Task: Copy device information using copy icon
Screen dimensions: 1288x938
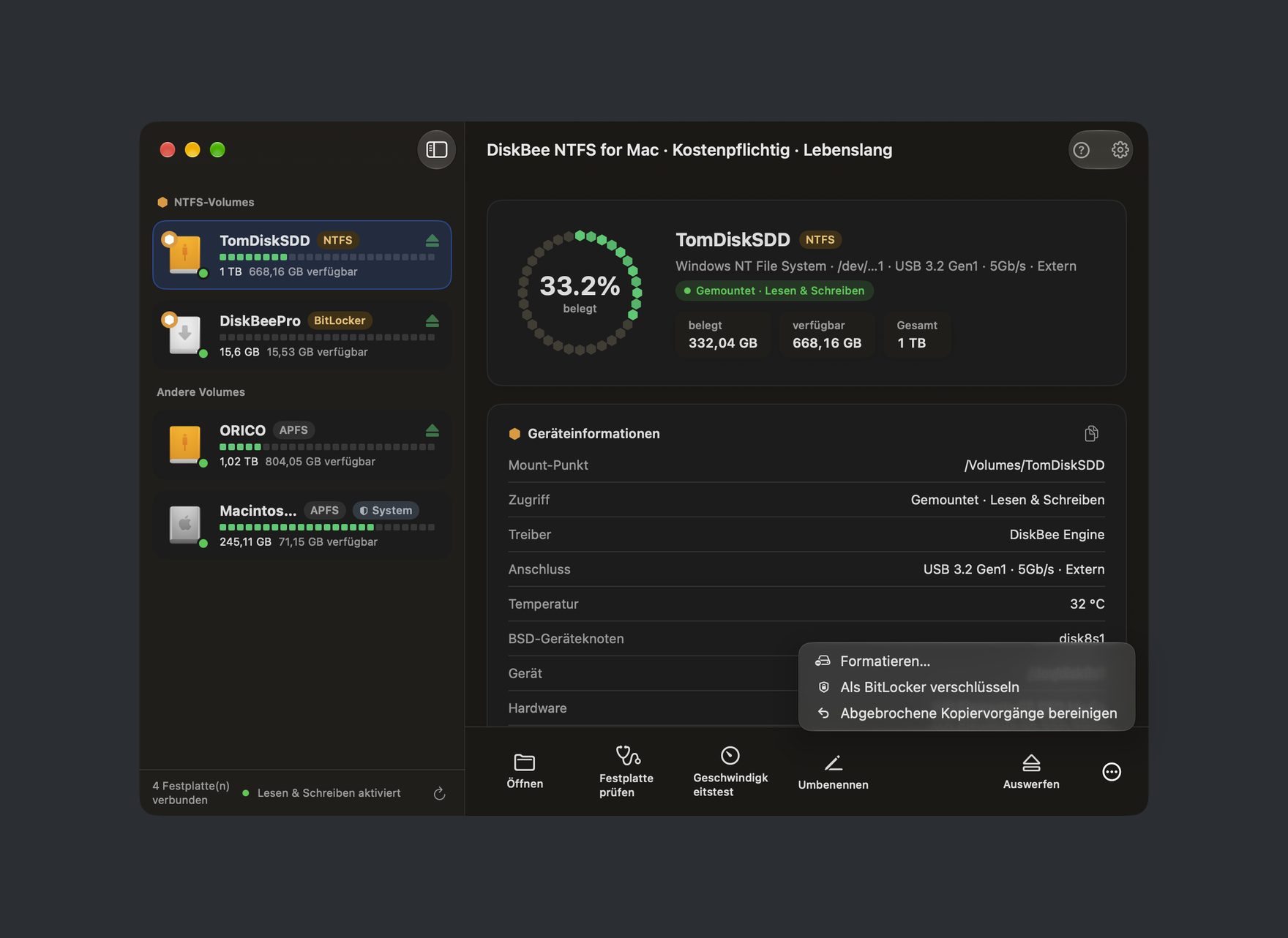Action: [1091, 434]
